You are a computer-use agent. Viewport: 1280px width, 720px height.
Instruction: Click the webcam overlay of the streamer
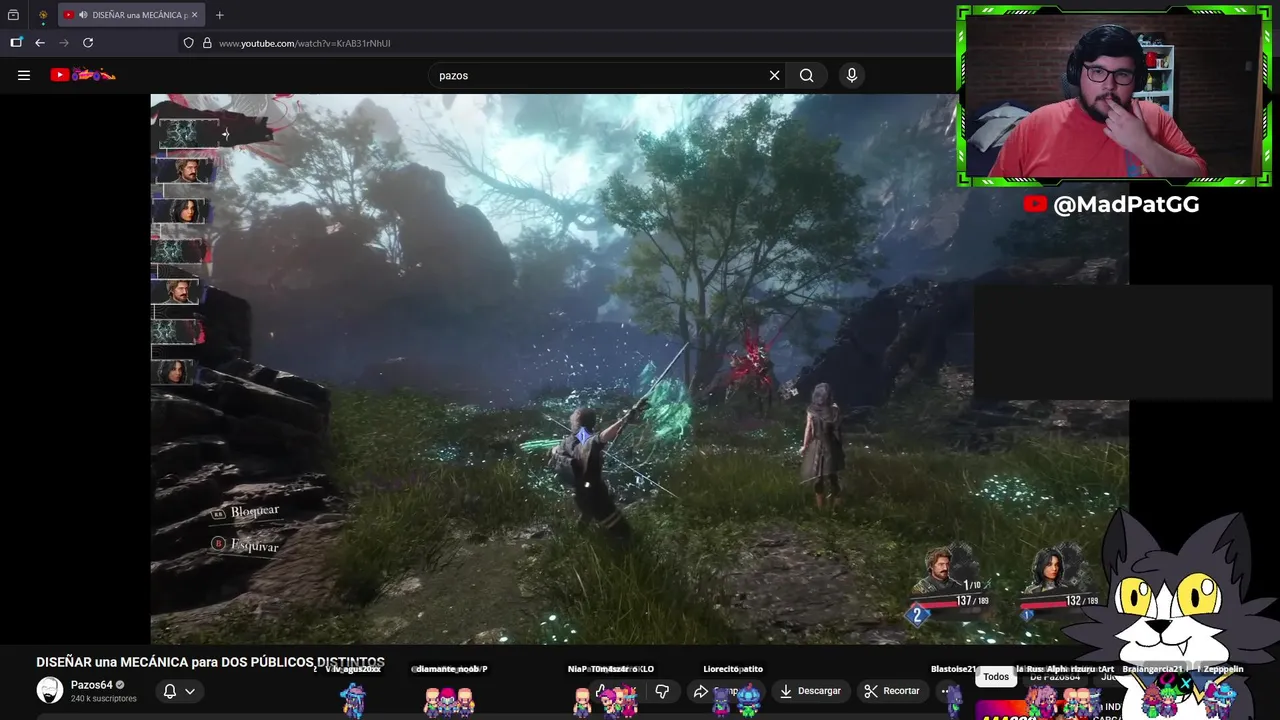tap(1113, 96)
